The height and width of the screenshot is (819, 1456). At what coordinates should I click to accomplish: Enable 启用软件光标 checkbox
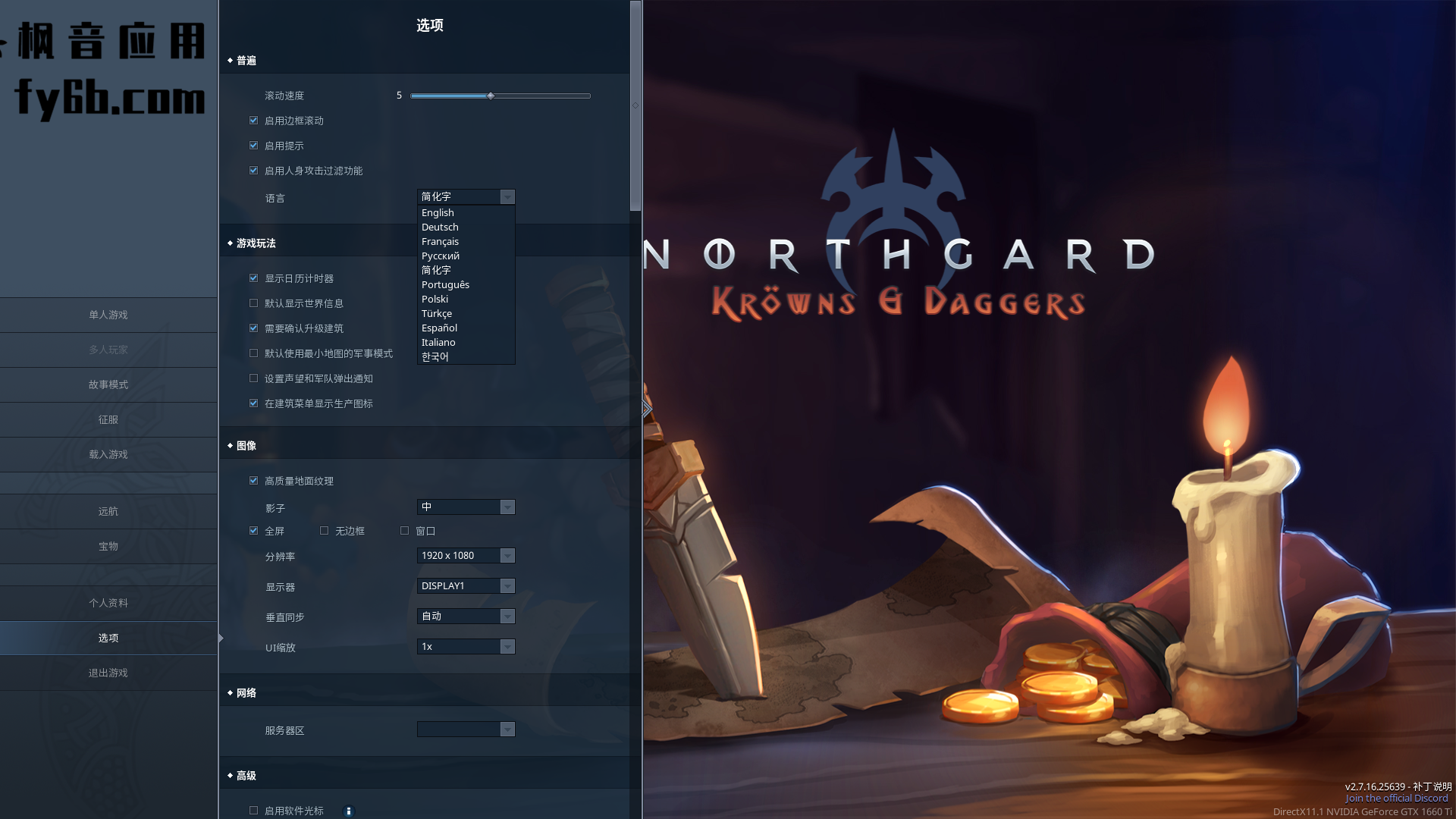(254, 811)
